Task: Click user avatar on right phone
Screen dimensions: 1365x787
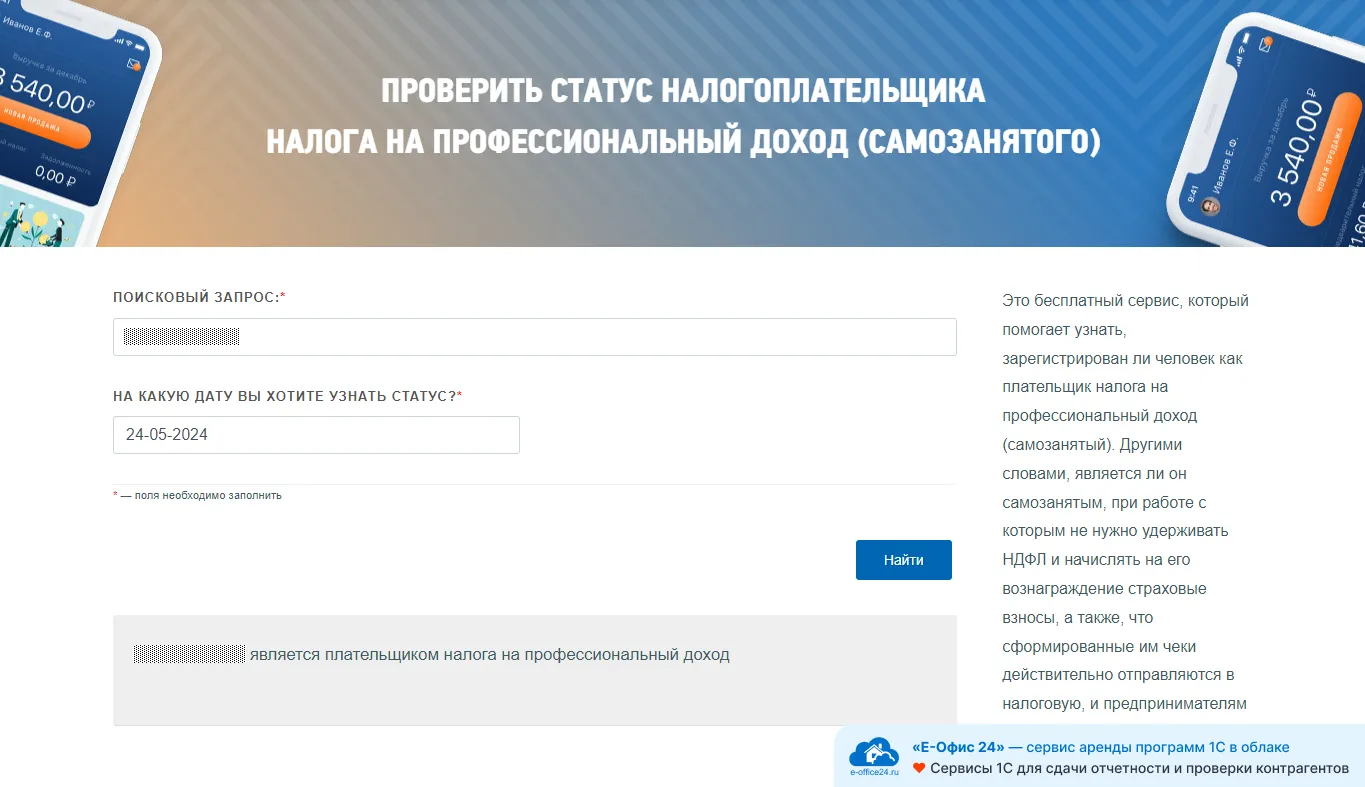Action: (1211, 206)
